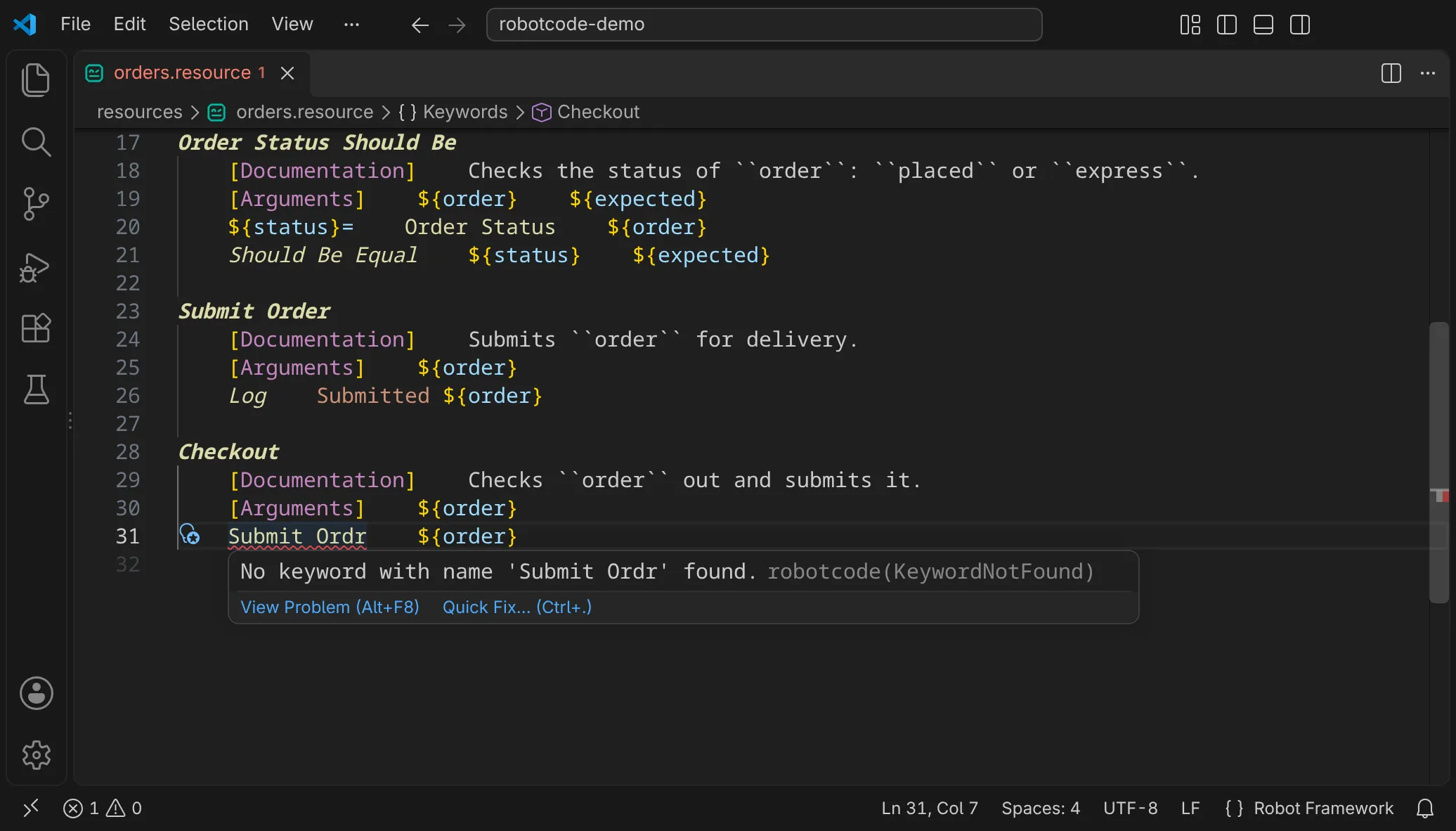The image size is (1456, 831).
Task: Expand the overflow menu ellipsis in the menu bar
Action: 351,24
